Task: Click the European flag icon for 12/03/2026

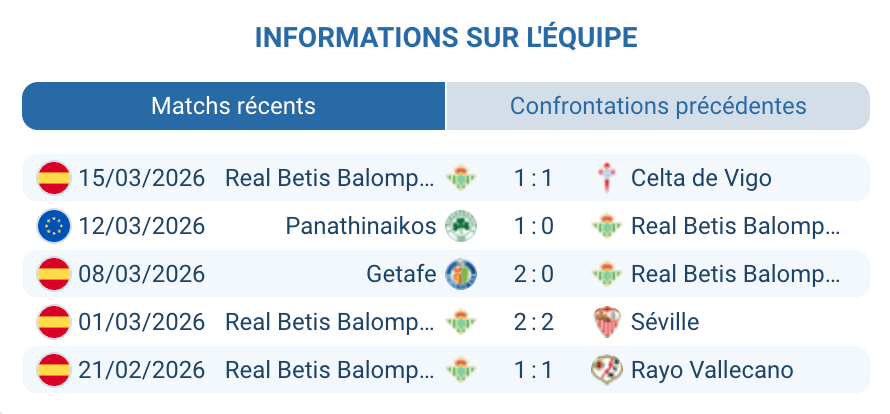Action: pos(53,226)
